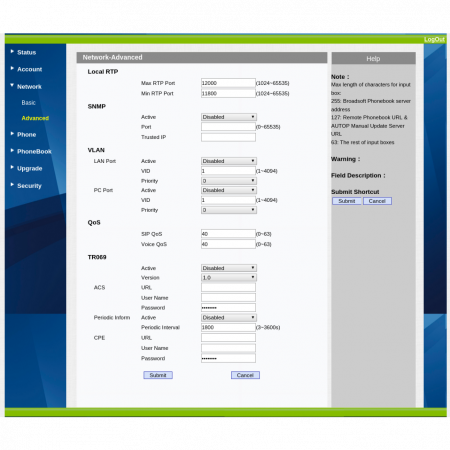Click the Min RTP Port field
The width and height of the screenshot is (450, 450).
coord(228,93)
